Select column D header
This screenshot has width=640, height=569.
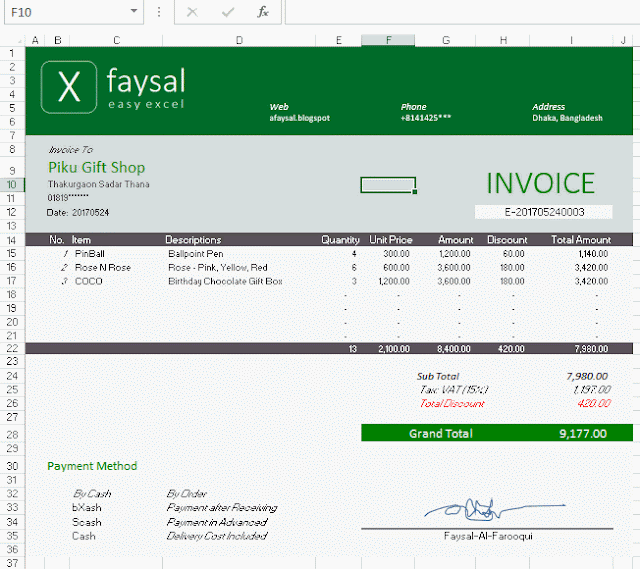(239, 40)
